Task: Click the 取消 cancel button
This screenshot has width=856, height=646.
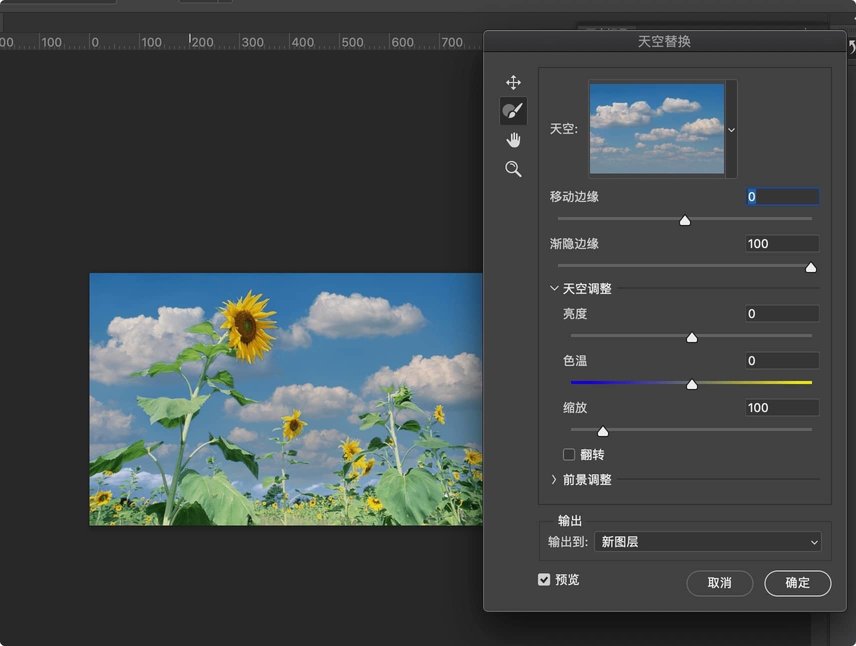Action: 719,583
